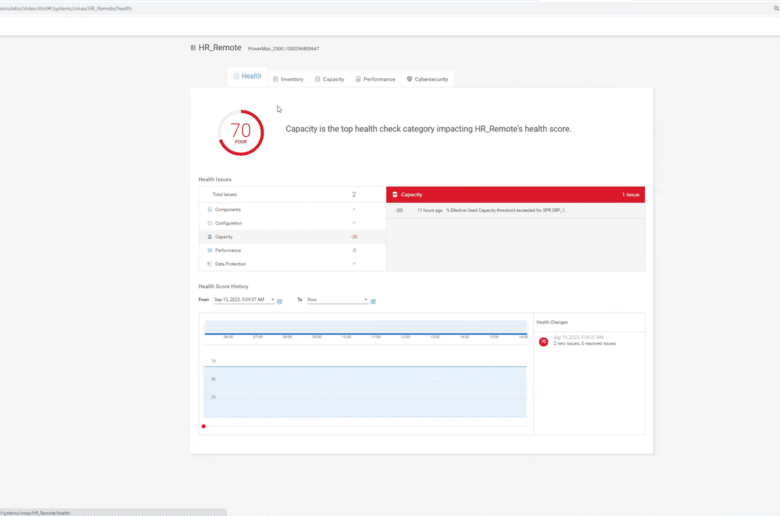Viewport: 780px width, 516px height.
Task: Click the database icon in red Capacity header
Action: coord(395,195)
